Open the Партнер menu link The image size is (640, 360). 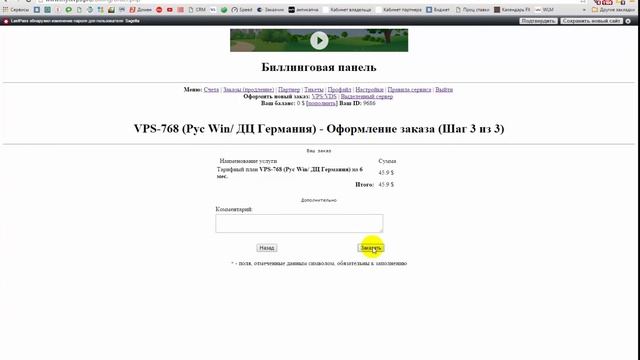click(x=289, y=89)
